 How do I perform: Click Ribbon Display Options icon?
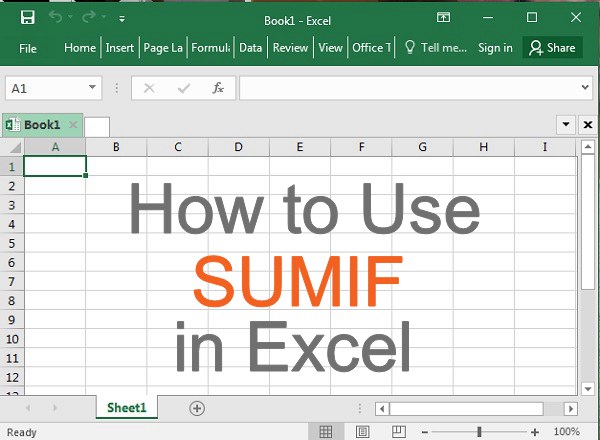[443, 17]
